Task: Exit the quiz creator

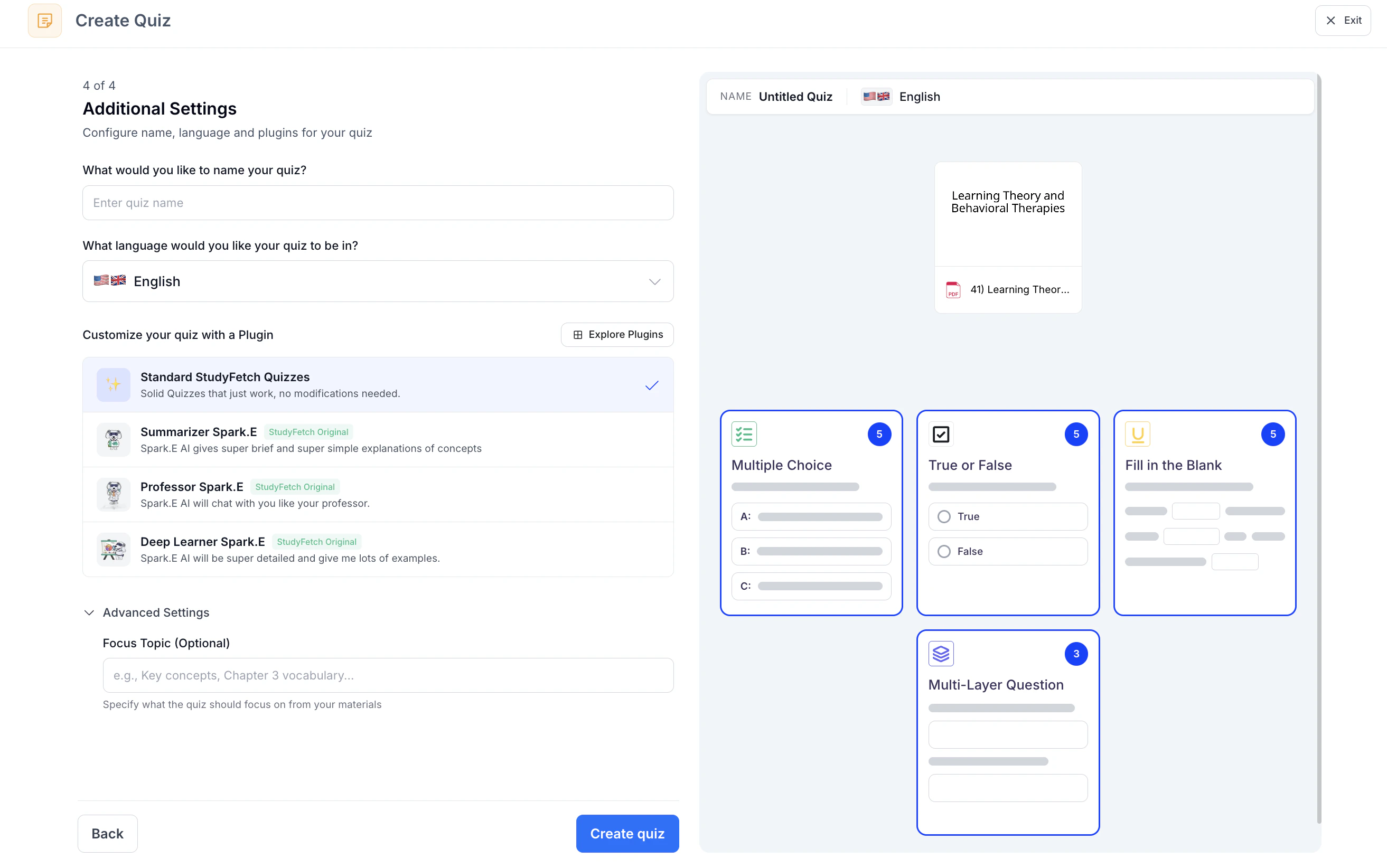Action: pos(1343,21)
